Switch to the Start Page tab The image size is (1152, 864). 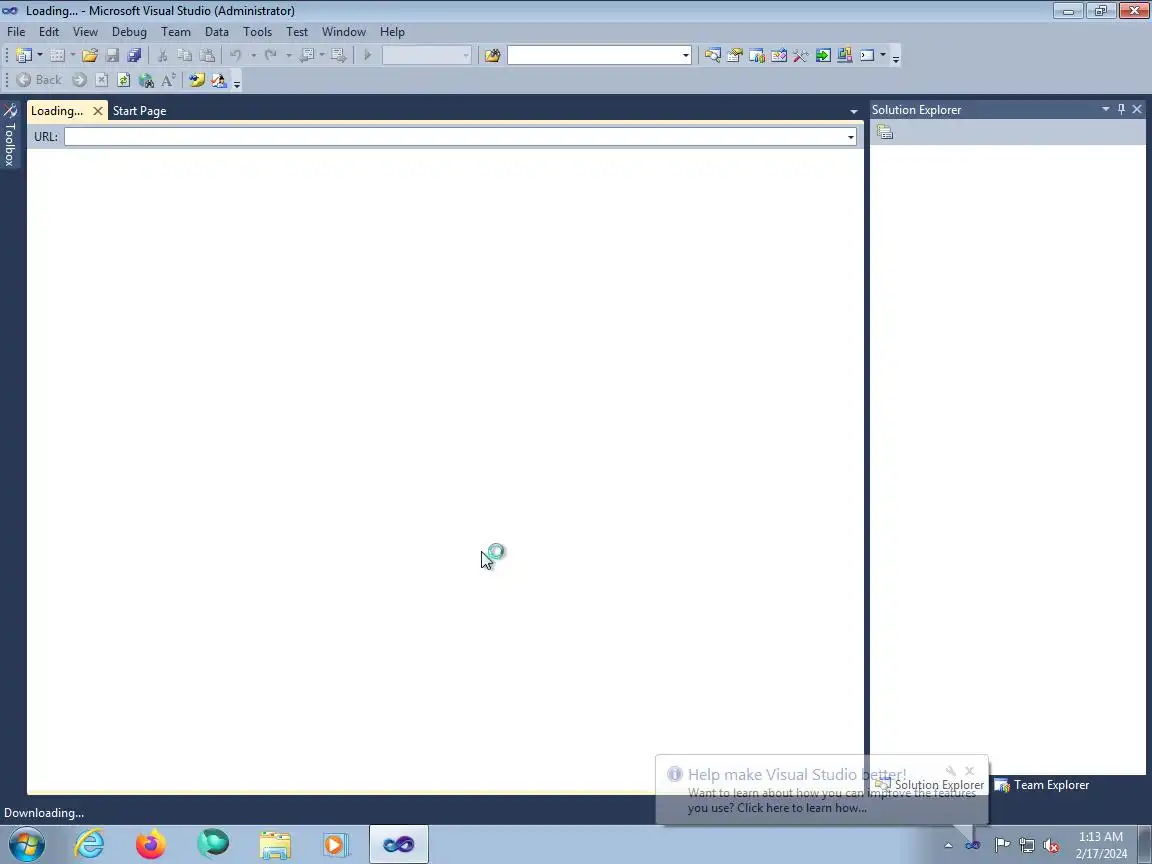pos(140,111)
